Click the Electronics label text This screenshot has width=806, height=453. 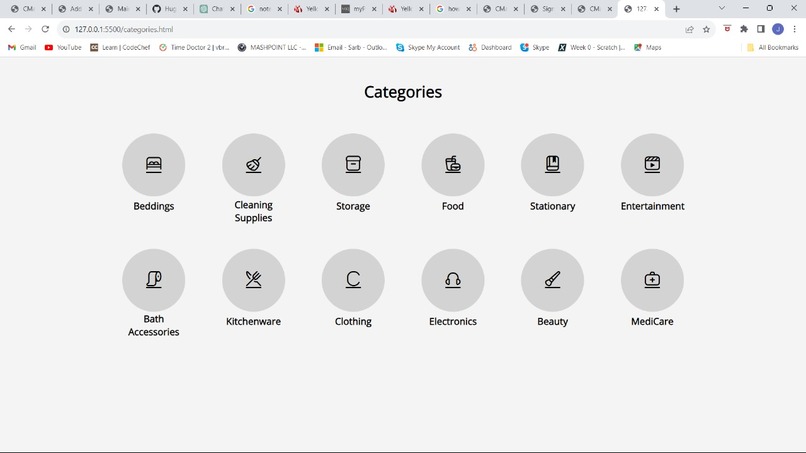pos(453,321)
